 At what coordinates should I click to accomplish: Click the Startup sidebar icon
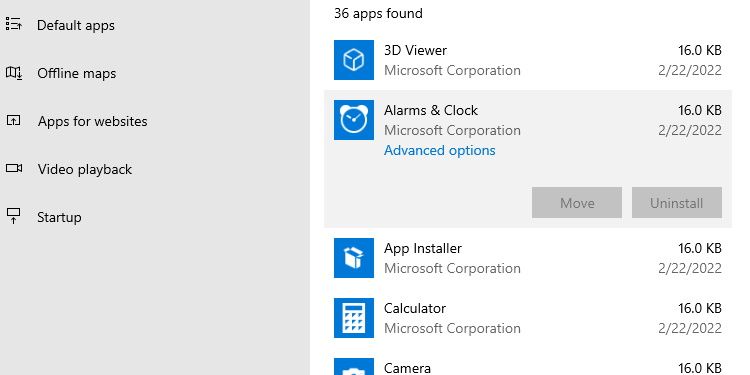14,216
